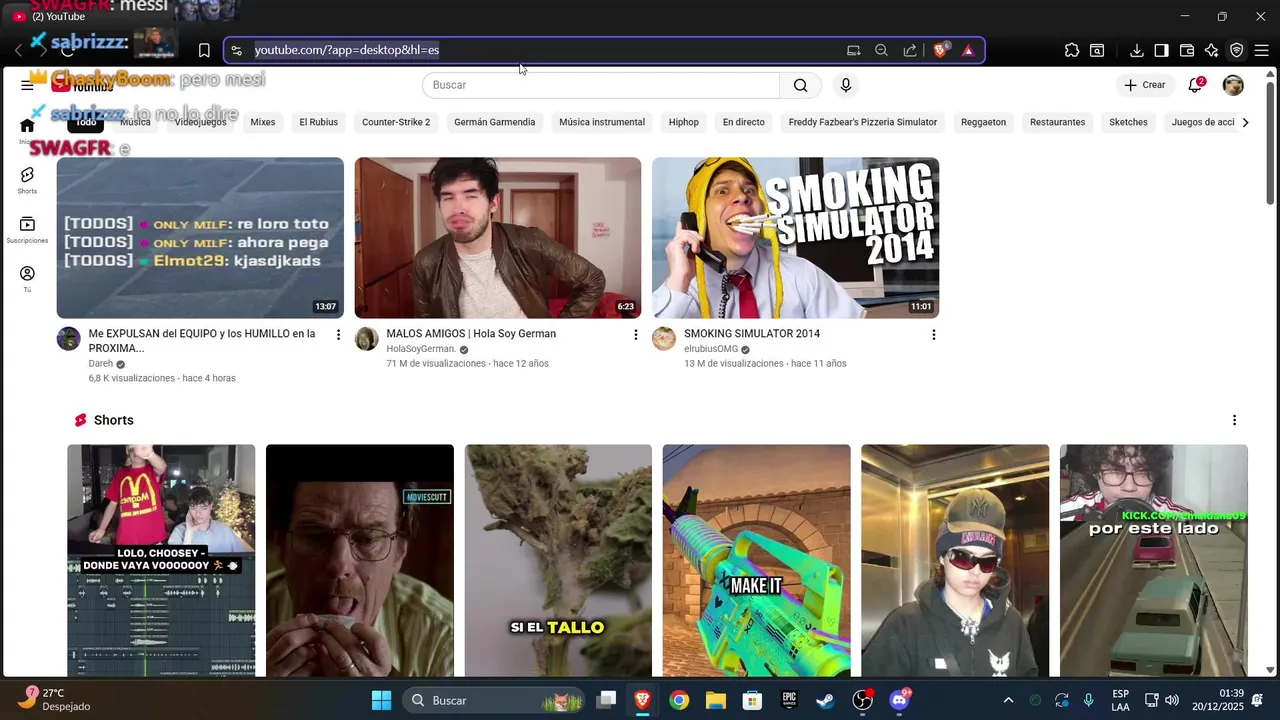This screenshot has height=720, width=1280.
Task: Open OBS Studio from the taskbar
Action: [x=862, y=700]
